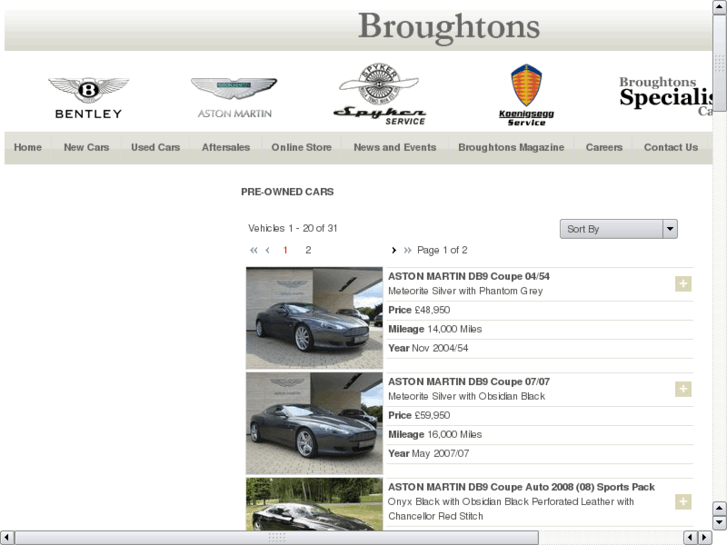Click the horizontal scrollbar thumb
This screenshot has width=727, height=545.
pos(277,538)
